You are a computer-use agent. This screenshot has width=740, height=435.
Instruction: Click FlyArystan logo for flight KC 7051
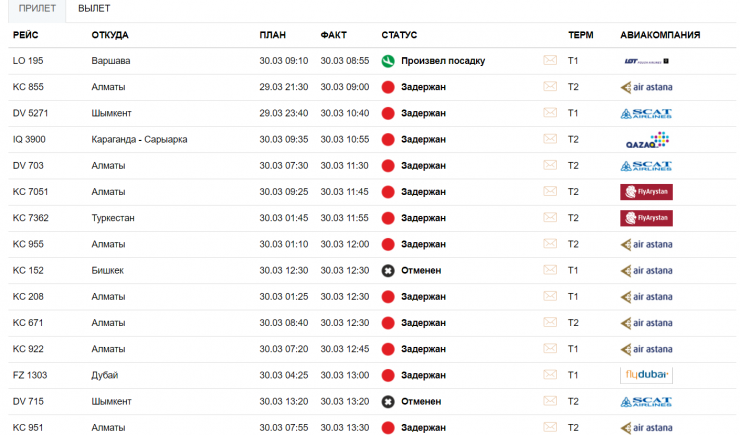coord(646,192)
